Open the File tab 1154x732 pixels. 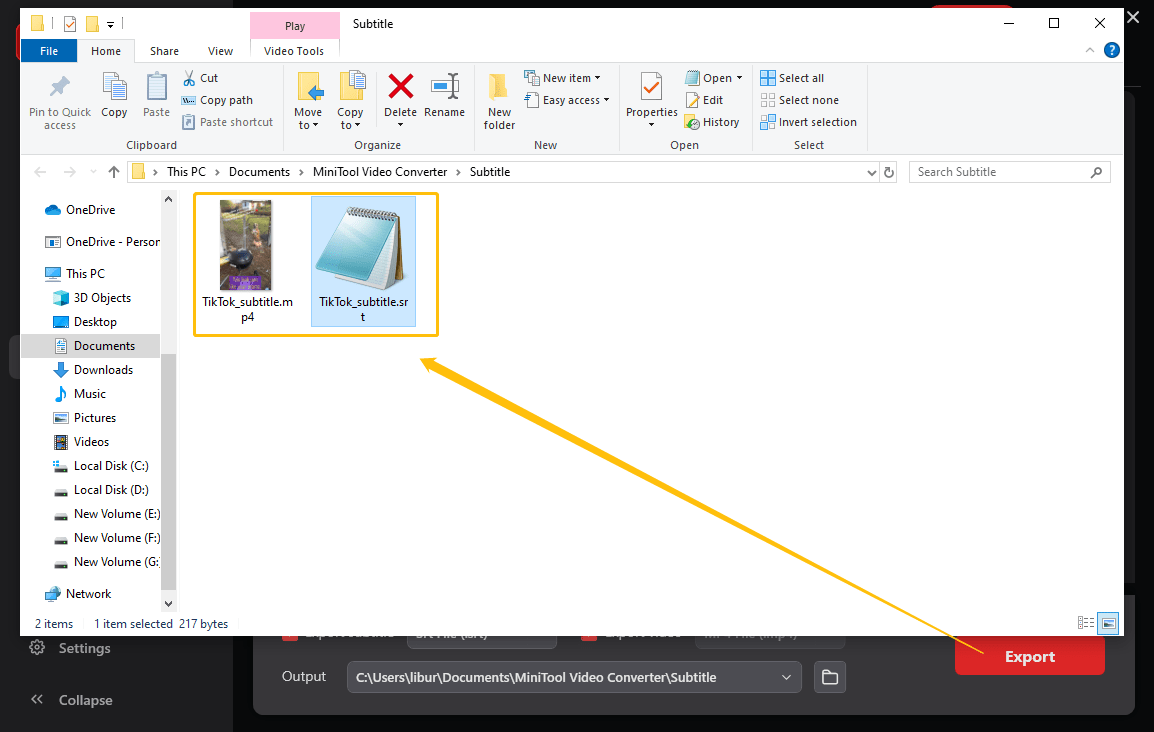49,51
